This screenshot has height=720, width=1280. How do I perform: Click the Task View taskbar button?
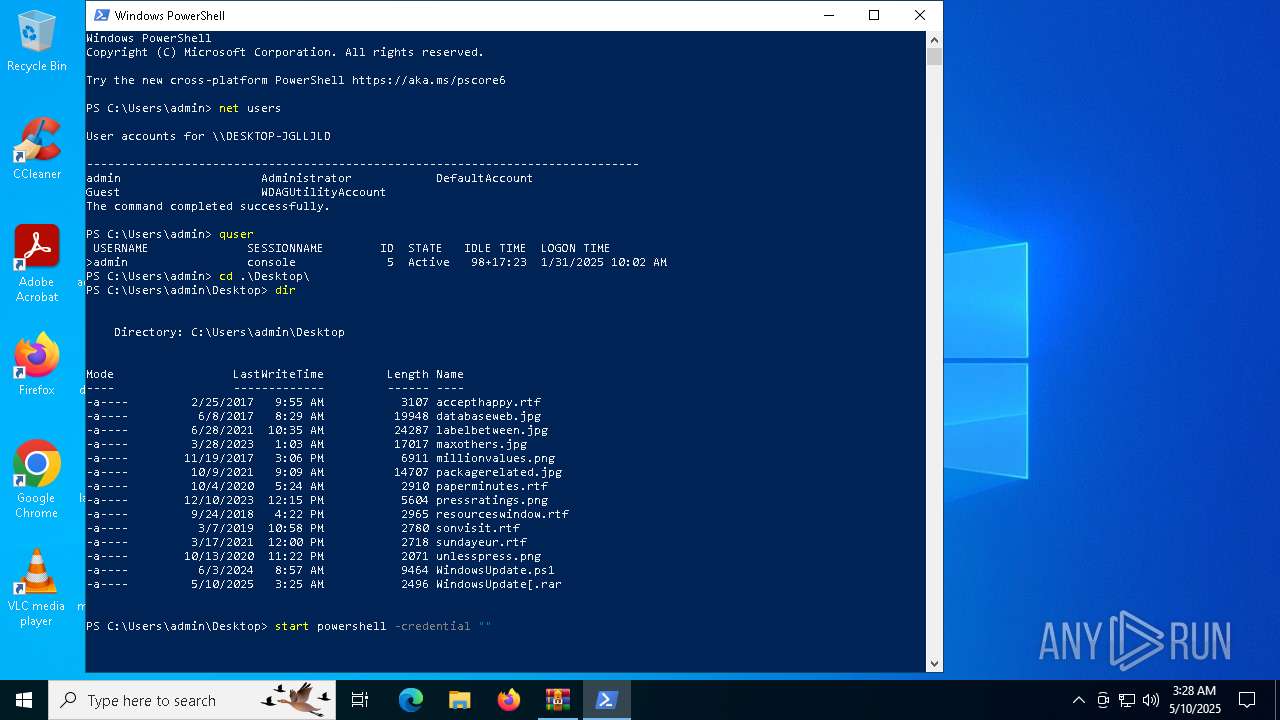point(360,700)
